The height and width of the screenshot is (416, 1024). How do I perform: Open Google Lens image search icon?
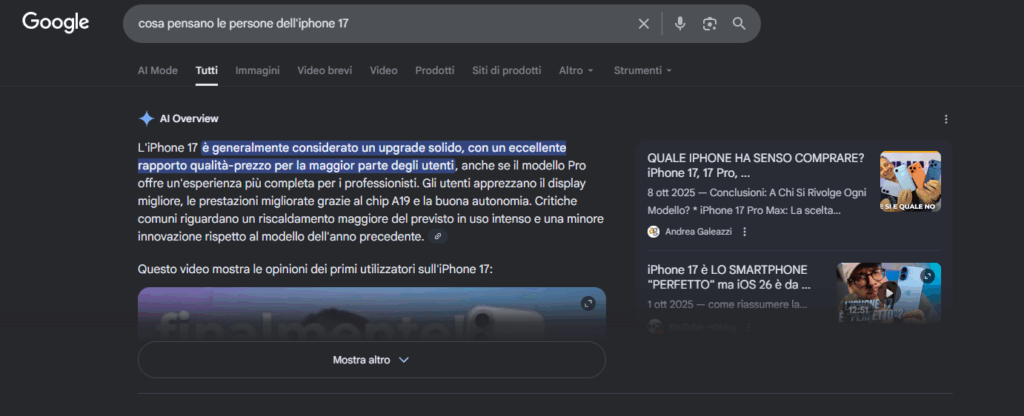(709, 24)
